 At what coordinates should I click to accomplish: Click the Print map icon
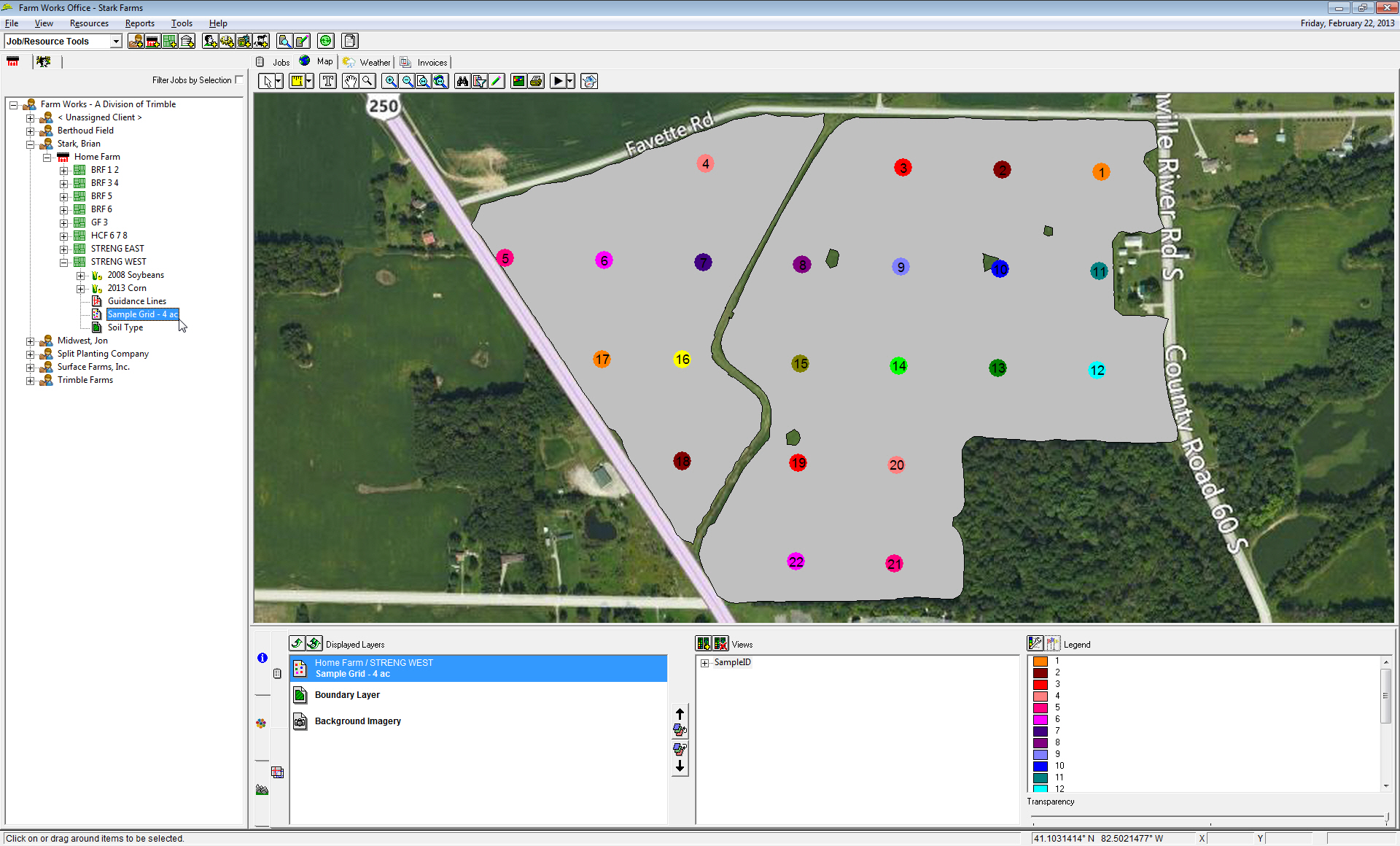click(536, 81)
